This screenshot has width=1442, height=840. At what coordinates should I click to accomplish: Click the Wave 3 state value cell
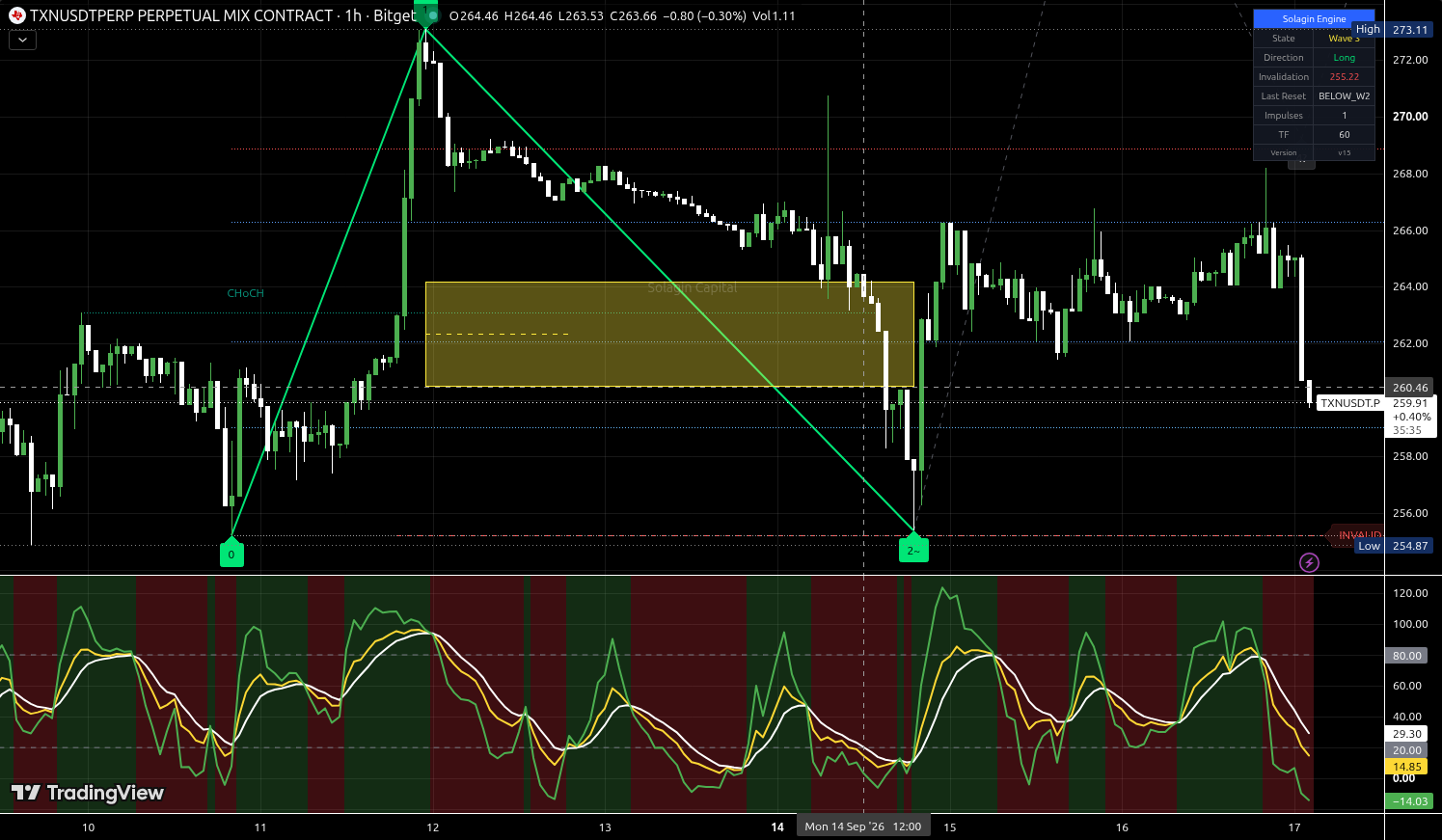click(x=1344, y=39)
